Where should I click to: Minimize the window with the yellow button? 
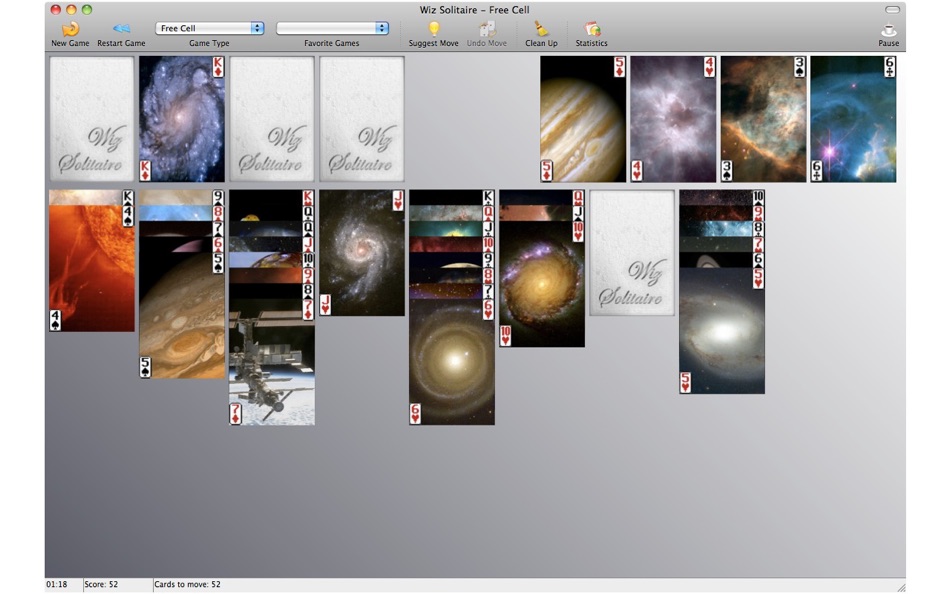(x=71, y=10)
